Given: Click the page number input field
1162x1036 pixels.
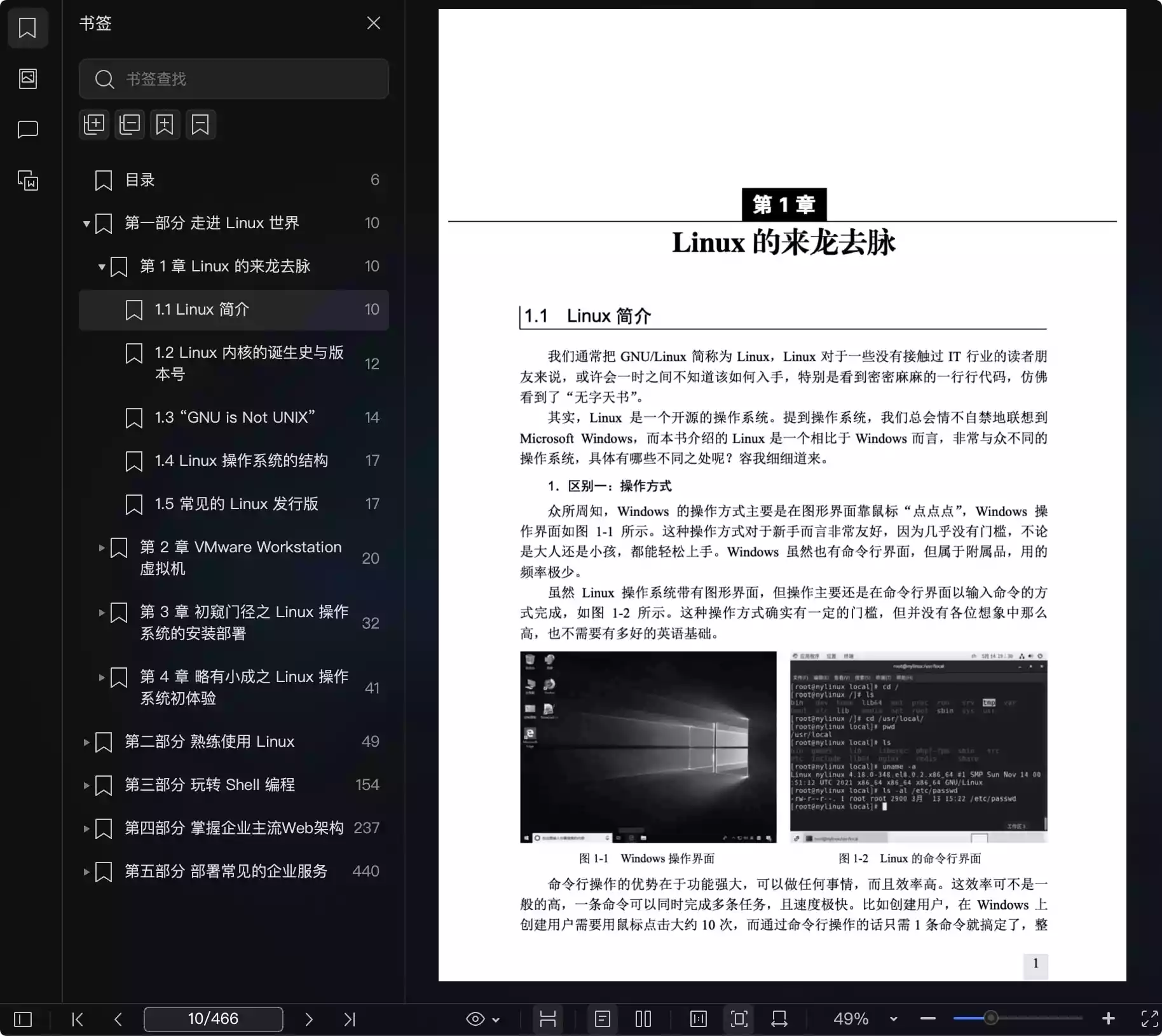Looking at the screenshot, I should tap(213, 1019).
